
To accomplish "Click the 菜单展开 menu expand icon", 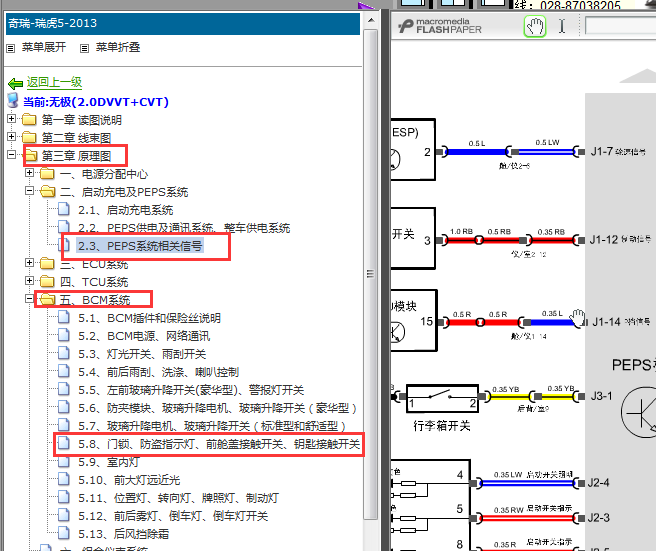I will point(11,49).
